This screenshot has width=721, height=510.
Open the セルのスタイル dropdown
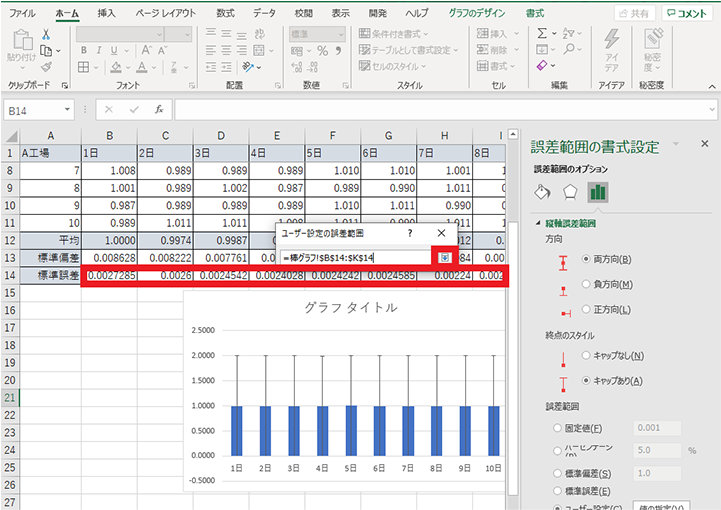(x=392, y=66)
